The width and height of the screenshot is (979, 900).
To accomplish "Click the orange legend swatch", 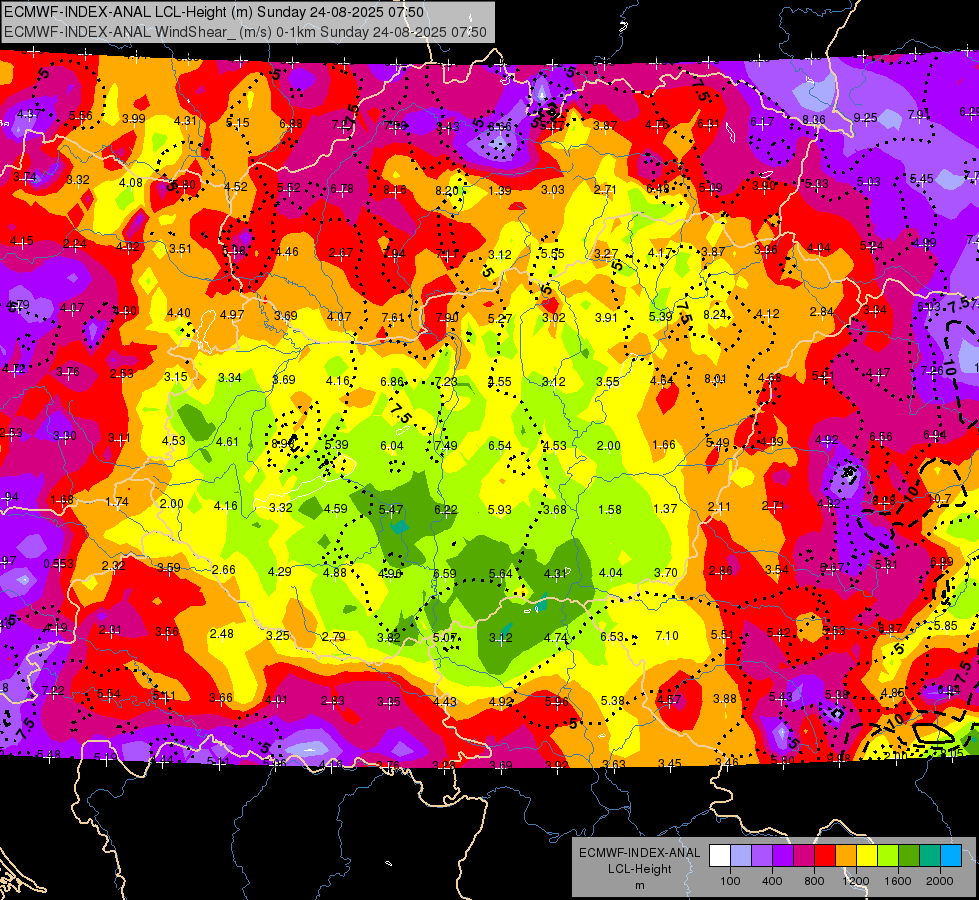I will (x=846, y=856).
